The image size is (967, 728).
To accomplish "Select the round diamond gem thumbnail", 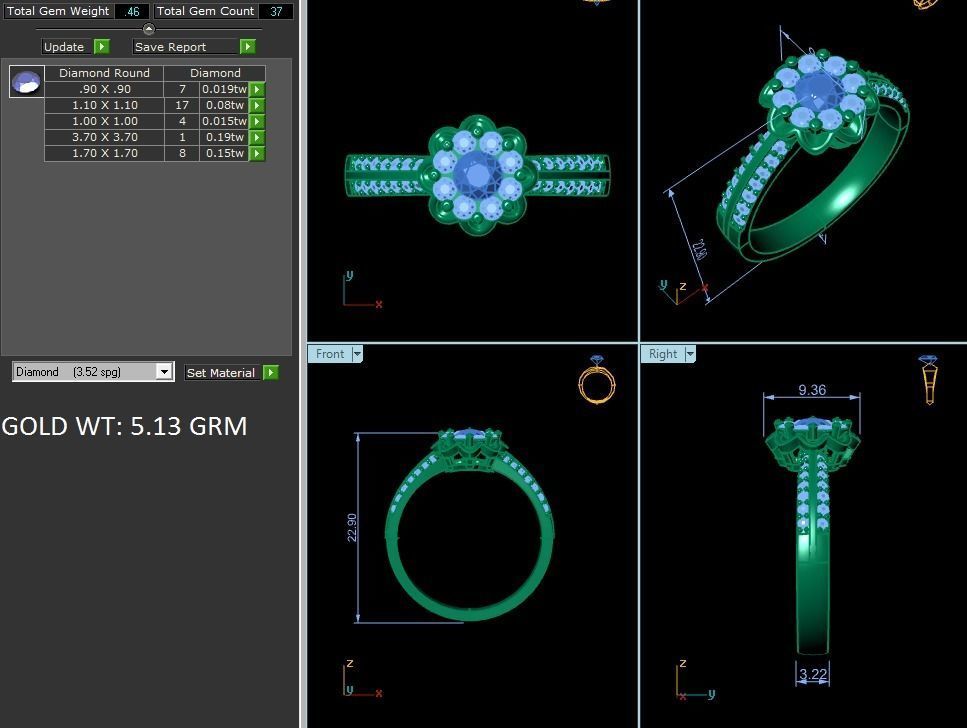I will [27, 81].
